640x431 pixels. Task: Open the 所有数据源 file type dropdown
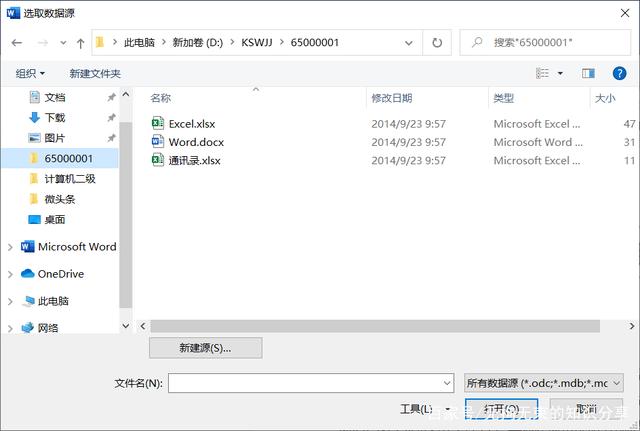click(543, 383)
